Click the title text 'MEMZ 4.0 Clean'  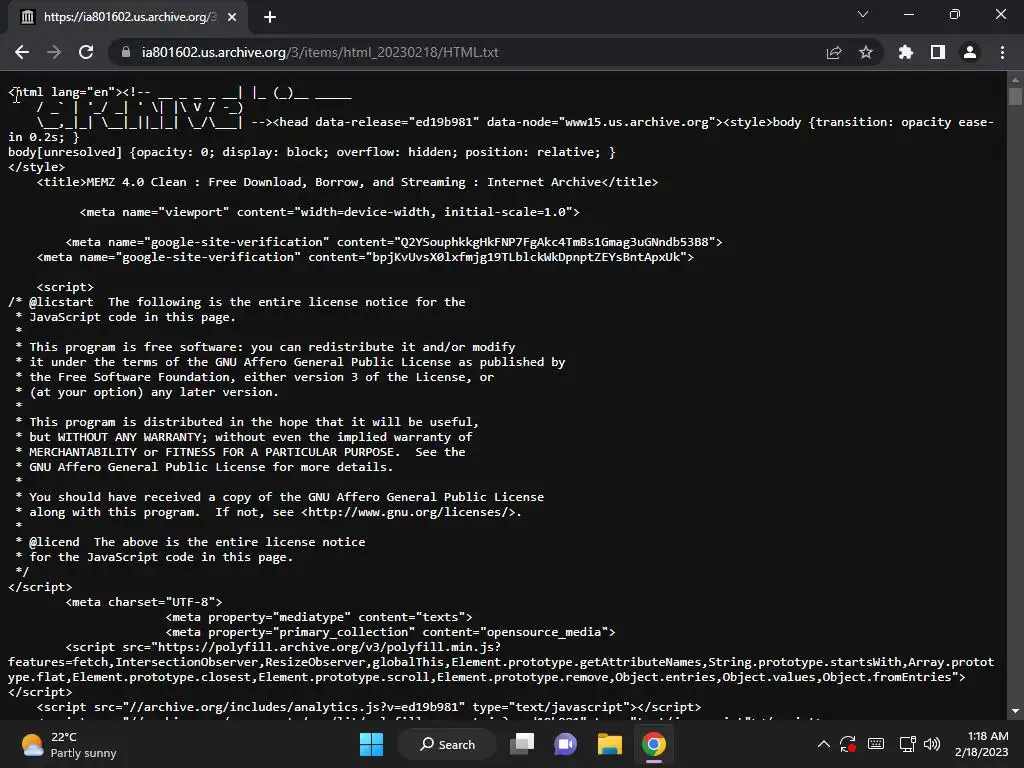tap(136, 182)
